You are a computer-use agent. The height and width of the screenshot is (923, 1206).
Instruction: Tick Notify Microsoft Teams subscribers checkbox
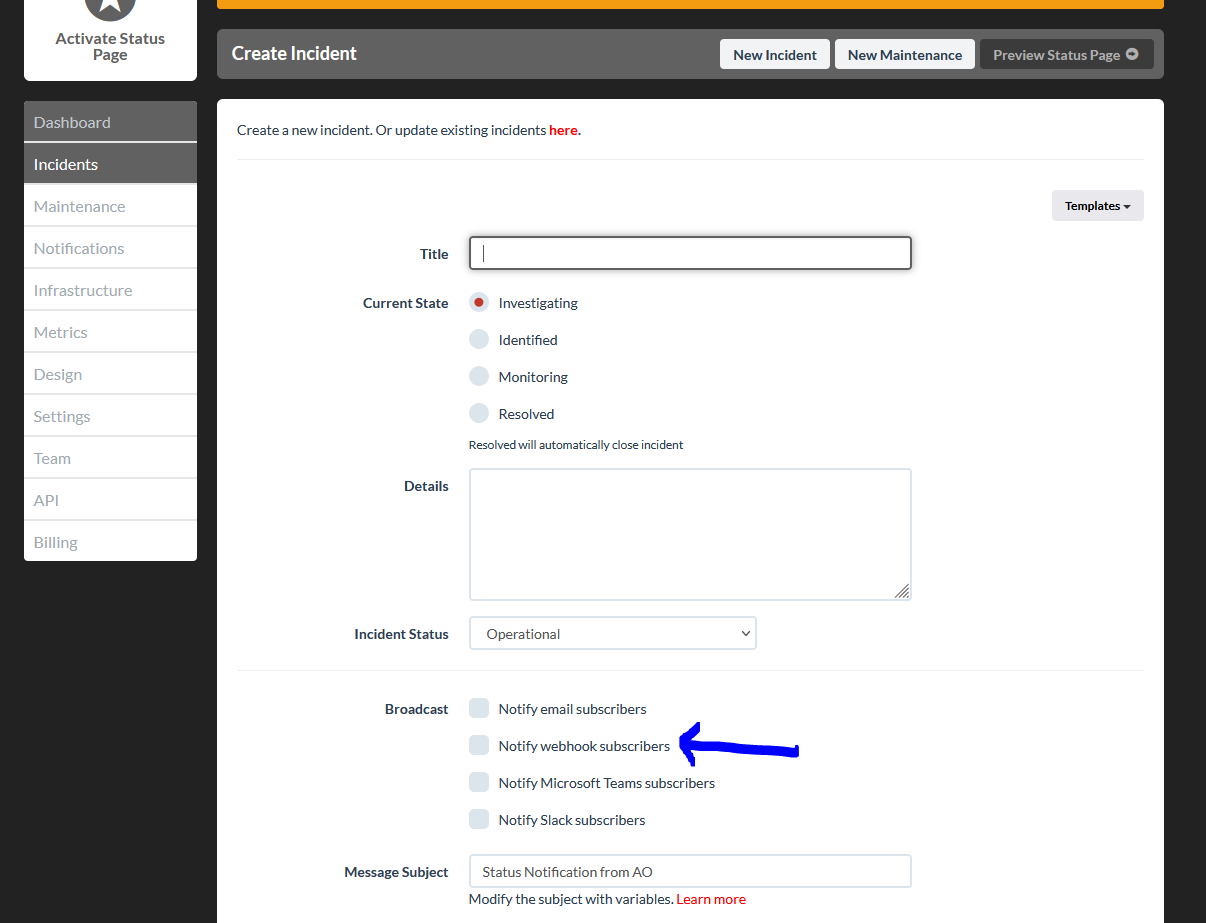coord(479,783)
